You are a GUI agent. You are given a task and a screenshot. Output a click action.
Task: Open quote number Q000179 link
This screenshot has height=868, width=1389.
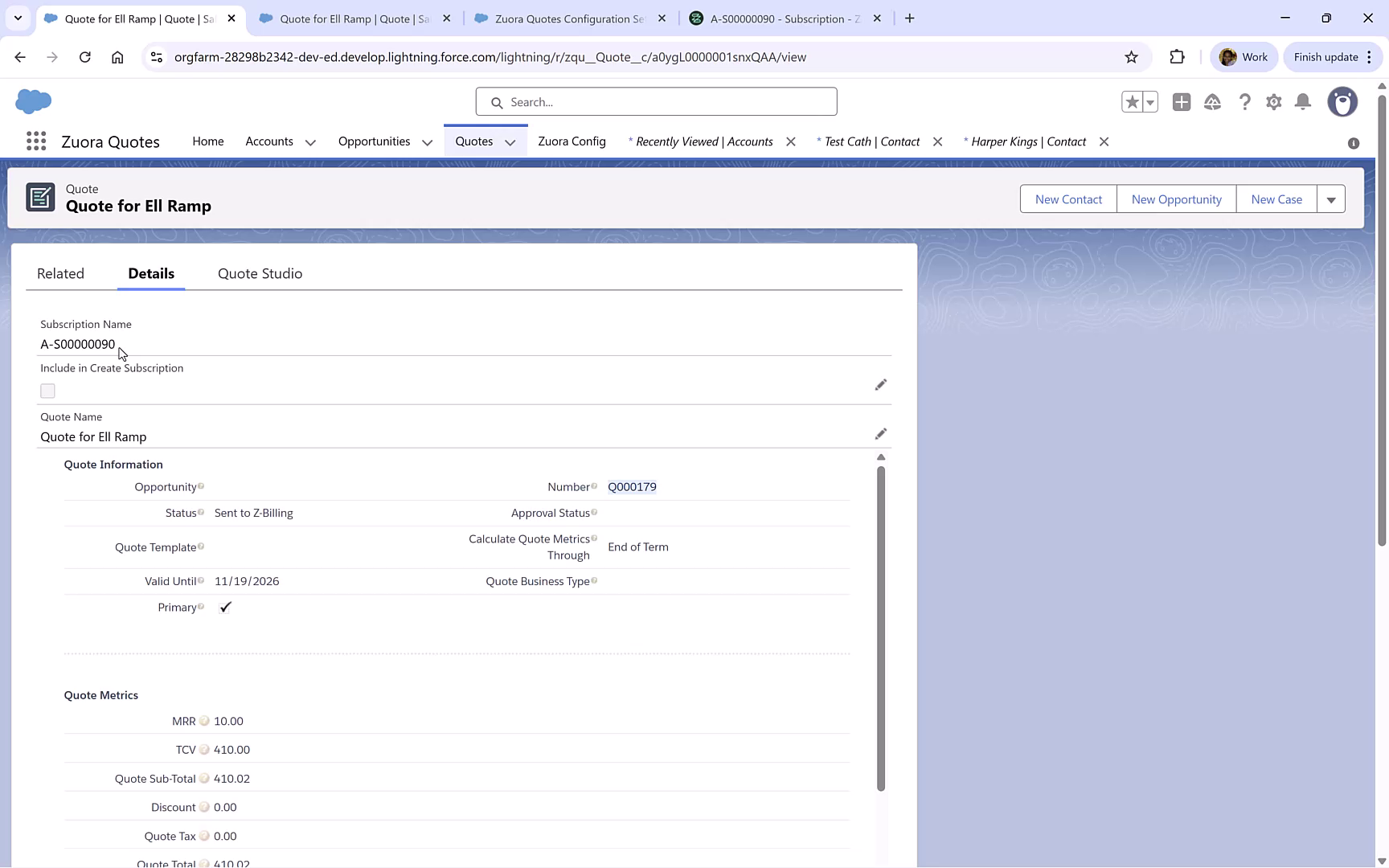pyautogui.click(x=633, y=486)
